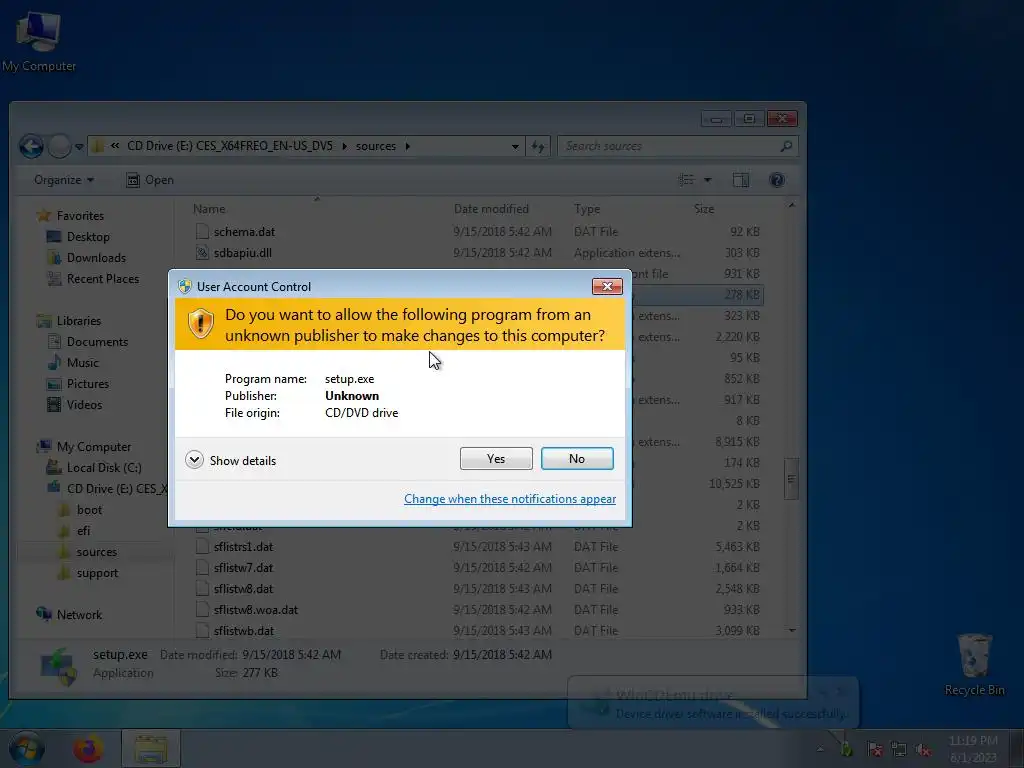Click Yes in User Account Control dialog
1024x768 pixels.
click(x=496, y=458)
